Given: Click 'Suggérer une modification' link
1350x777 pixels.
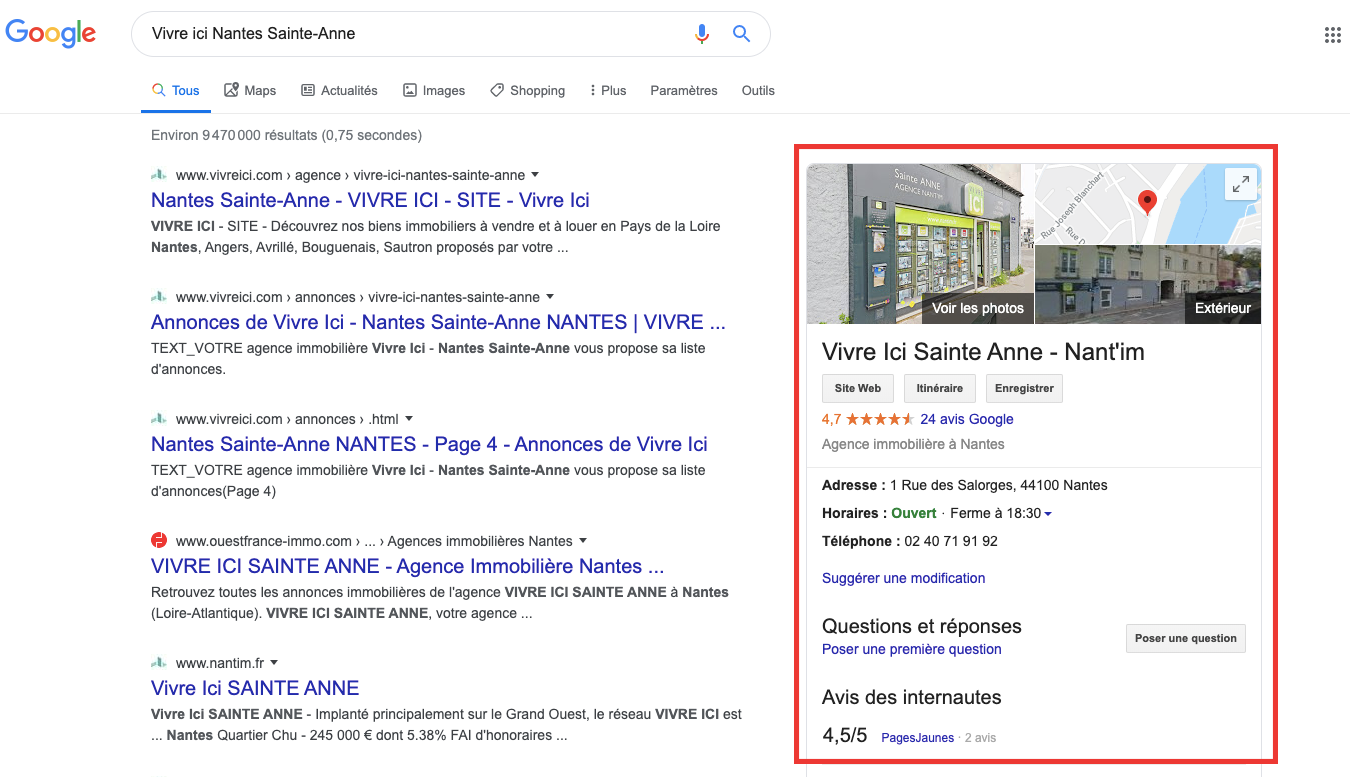Looking at the screenshot, I should [903, 578].
